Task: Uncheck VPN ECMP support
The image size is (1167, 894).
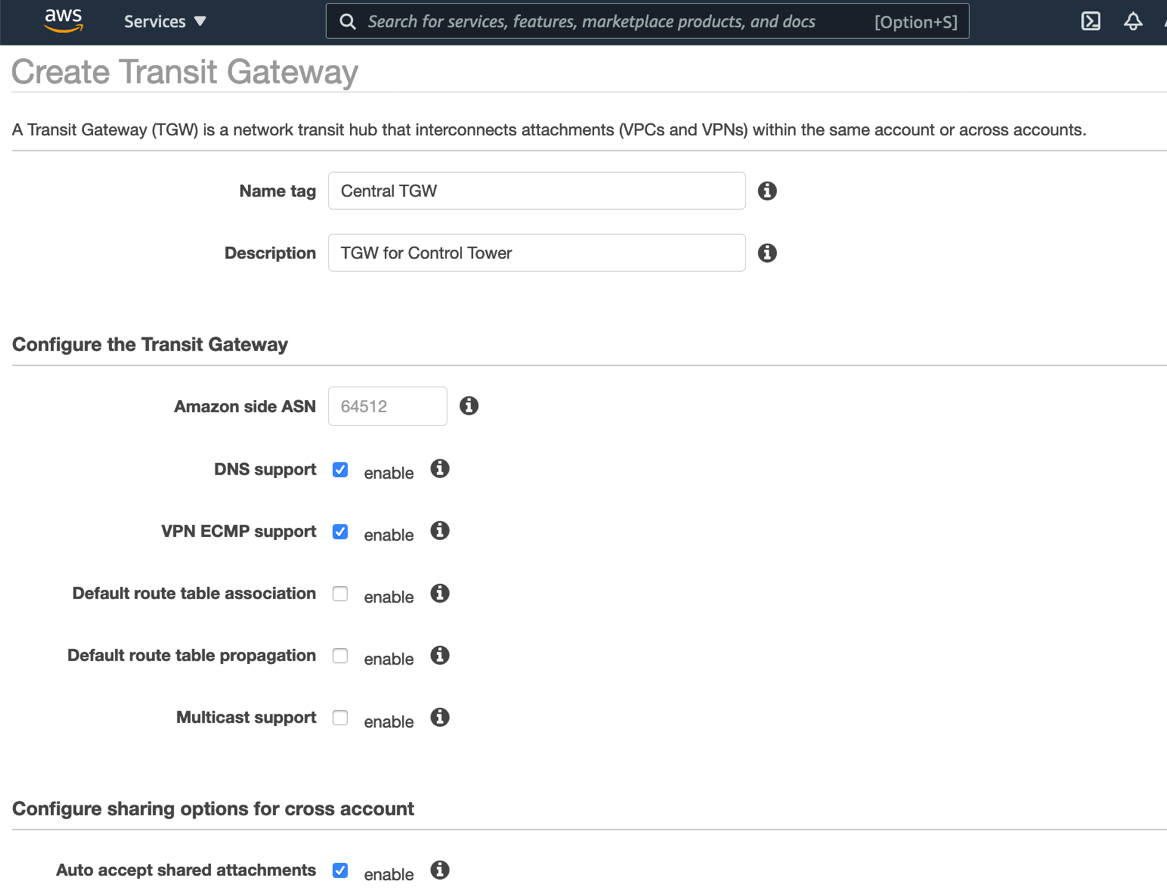Action: point(340,531)
